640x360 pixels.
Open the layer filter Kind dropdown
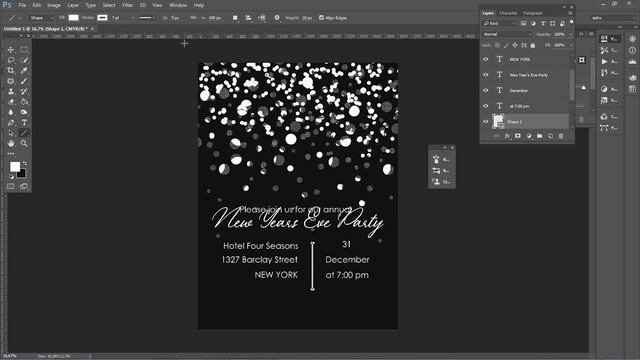[500, 24]
